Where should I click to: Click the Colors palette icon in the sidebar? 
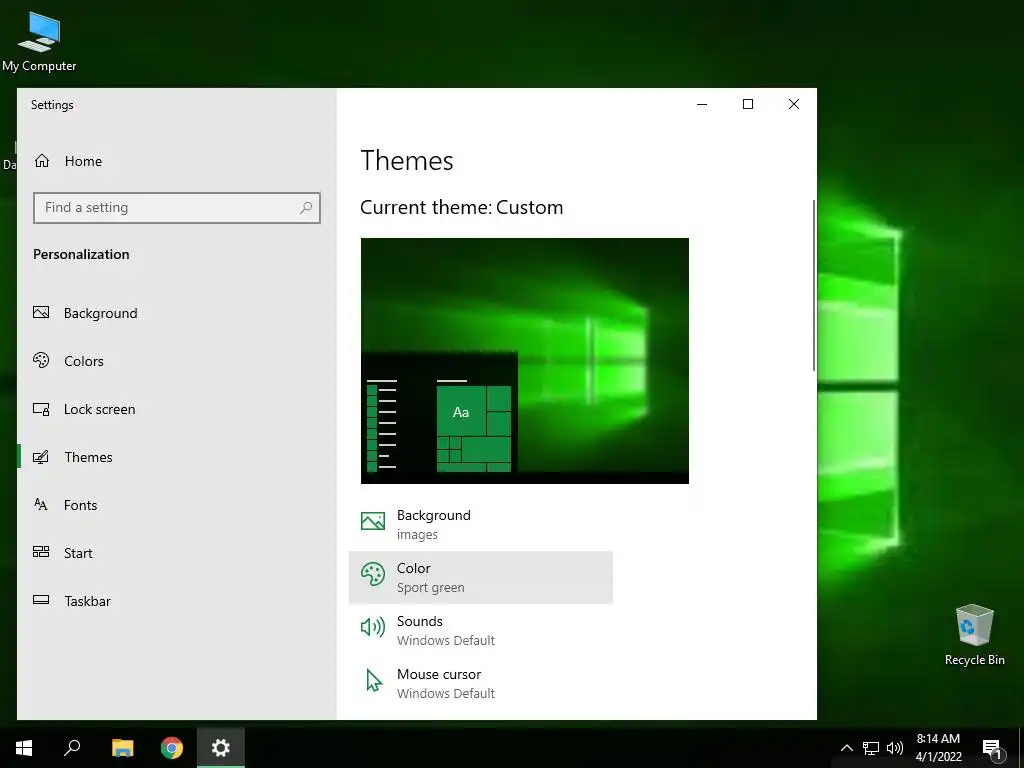tap(41, 360)
